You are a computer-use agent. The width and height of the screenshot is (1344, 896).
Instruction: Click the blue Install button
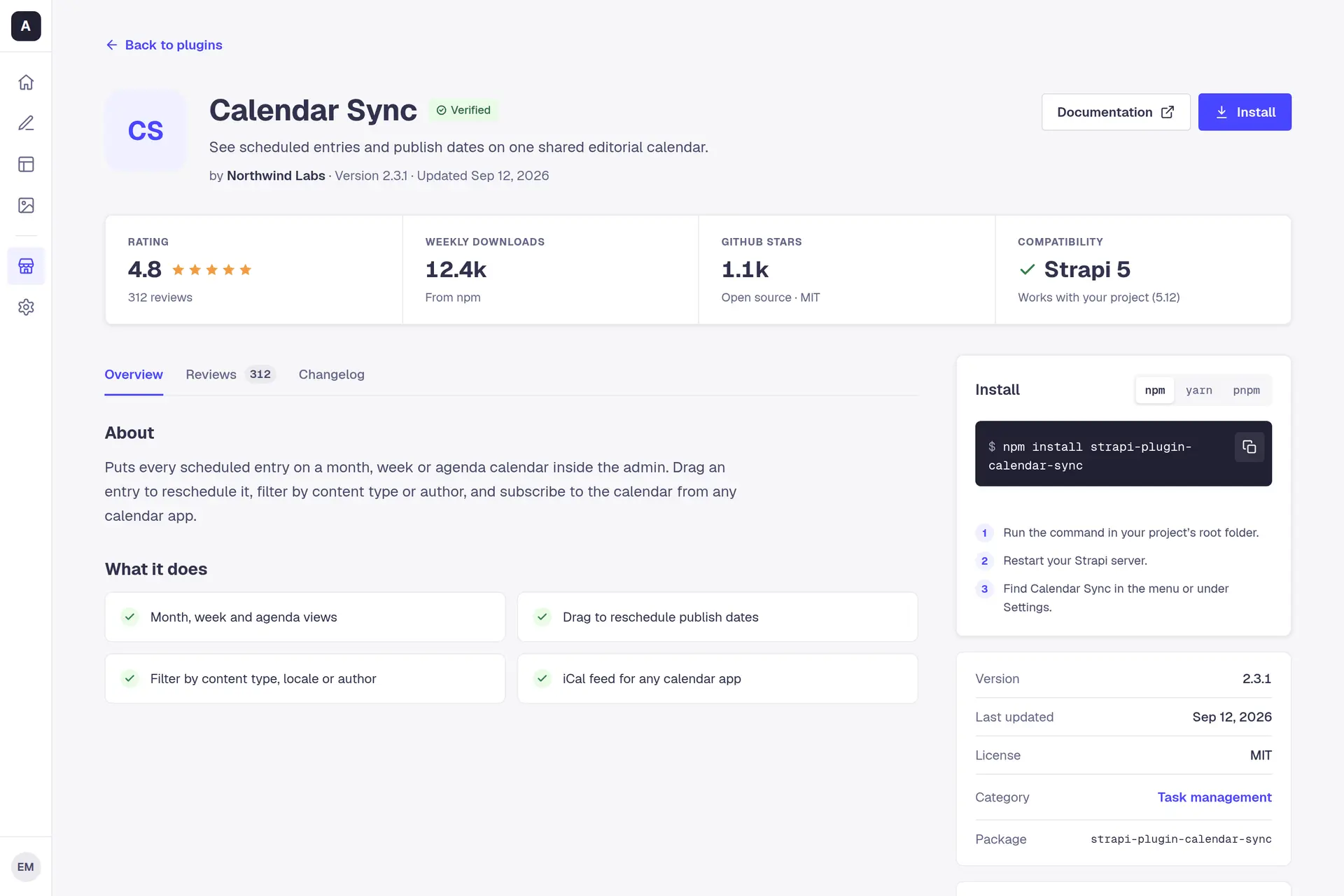point(1245,112)
